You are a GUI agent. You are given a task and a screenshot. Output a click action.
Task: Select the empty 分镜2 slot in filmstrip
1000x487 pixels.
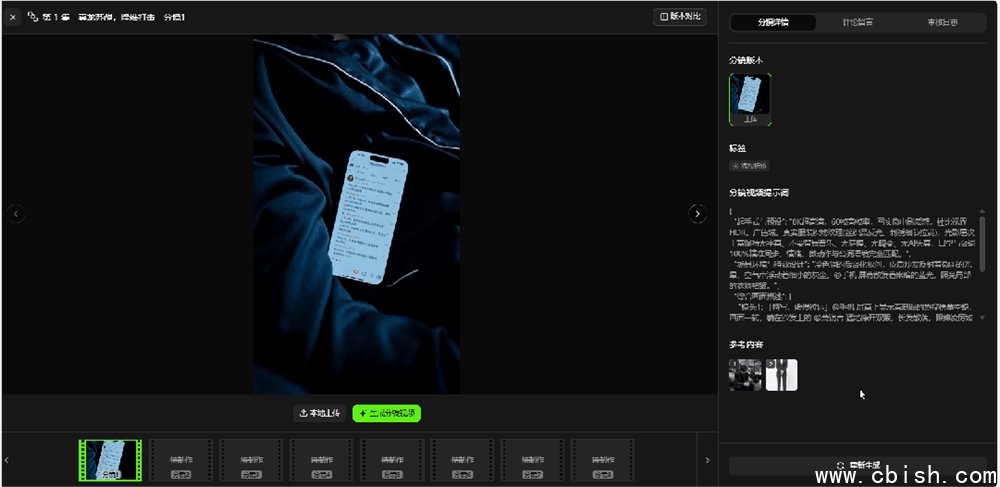[180, 460]
